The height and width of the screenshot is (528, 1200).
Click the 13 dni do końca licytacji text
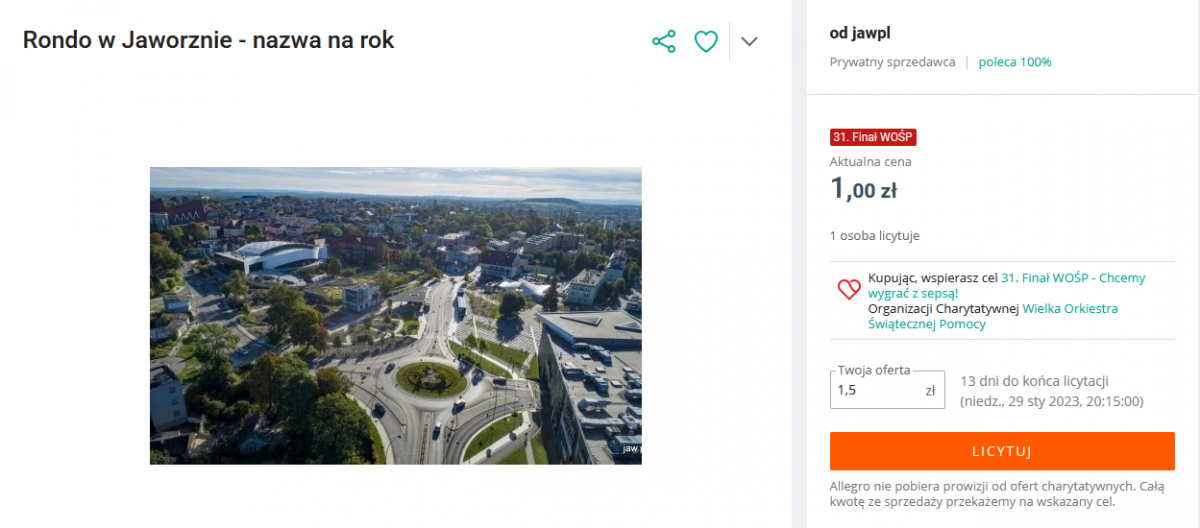1034,381
